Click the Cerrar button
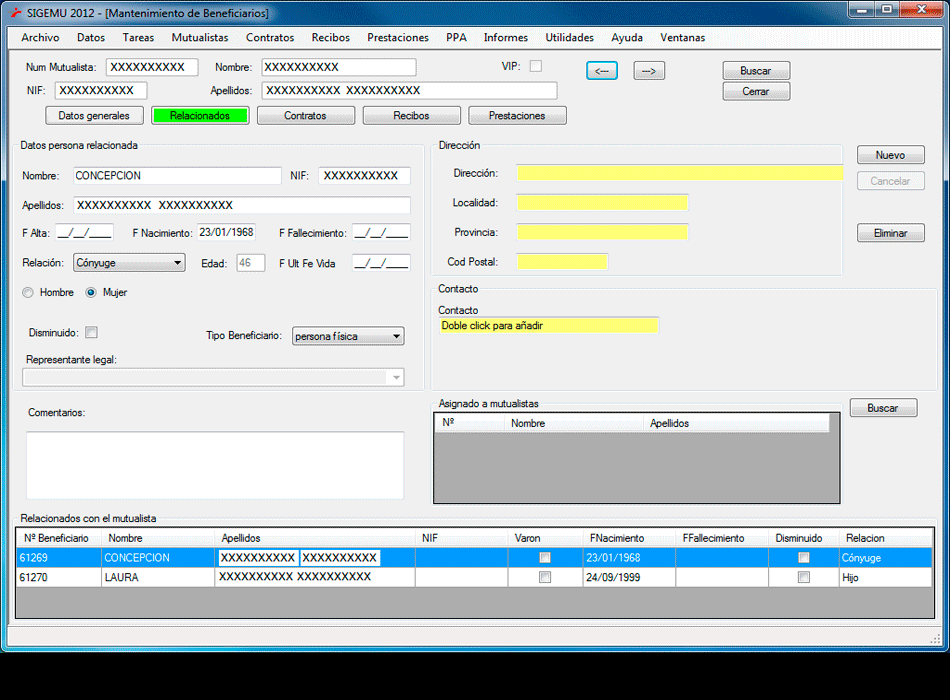950x700 pixels. pyautogui.click(x=756, y=92)
